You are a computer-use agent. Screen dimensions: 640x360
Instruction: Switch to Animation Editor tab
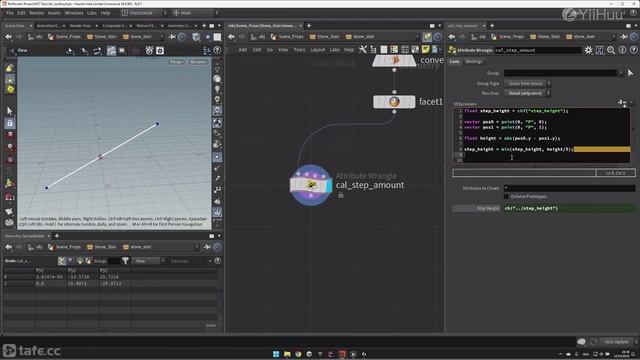tap(48, 26)
